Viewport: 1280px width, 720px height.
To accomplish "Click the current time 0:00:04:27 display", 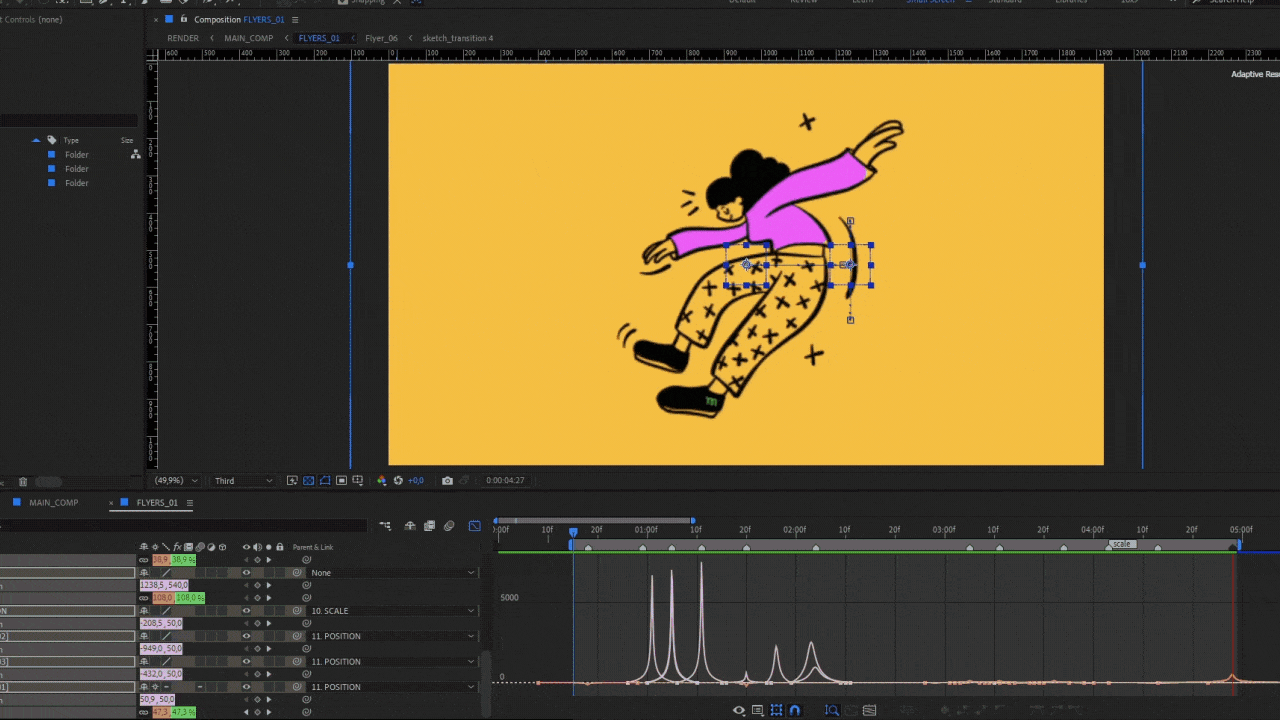I will pyautogui.click(x=505, y=481).
